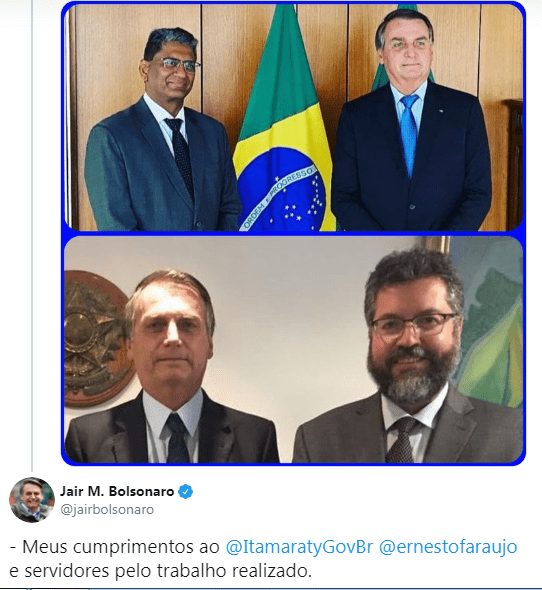
Task: Click the bronze coat of arms plaque
Action: pos(96,339)
